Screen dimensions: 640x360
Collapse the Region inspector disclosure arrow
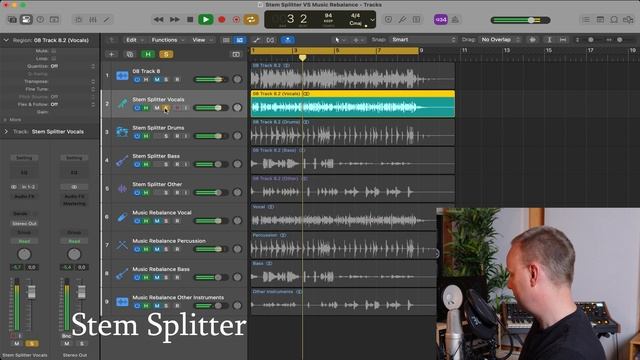6,40
